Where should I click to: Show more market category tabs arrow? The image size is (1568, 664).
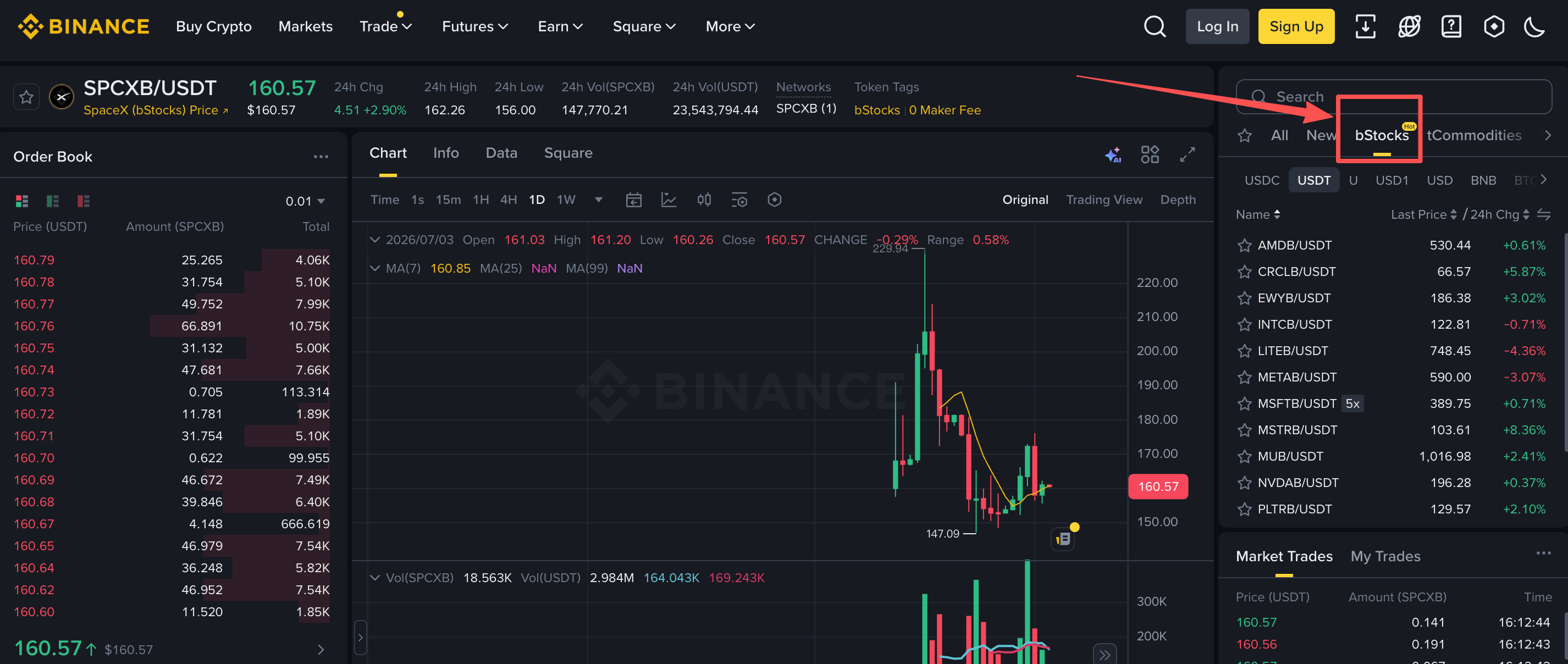click(1548, 135)
